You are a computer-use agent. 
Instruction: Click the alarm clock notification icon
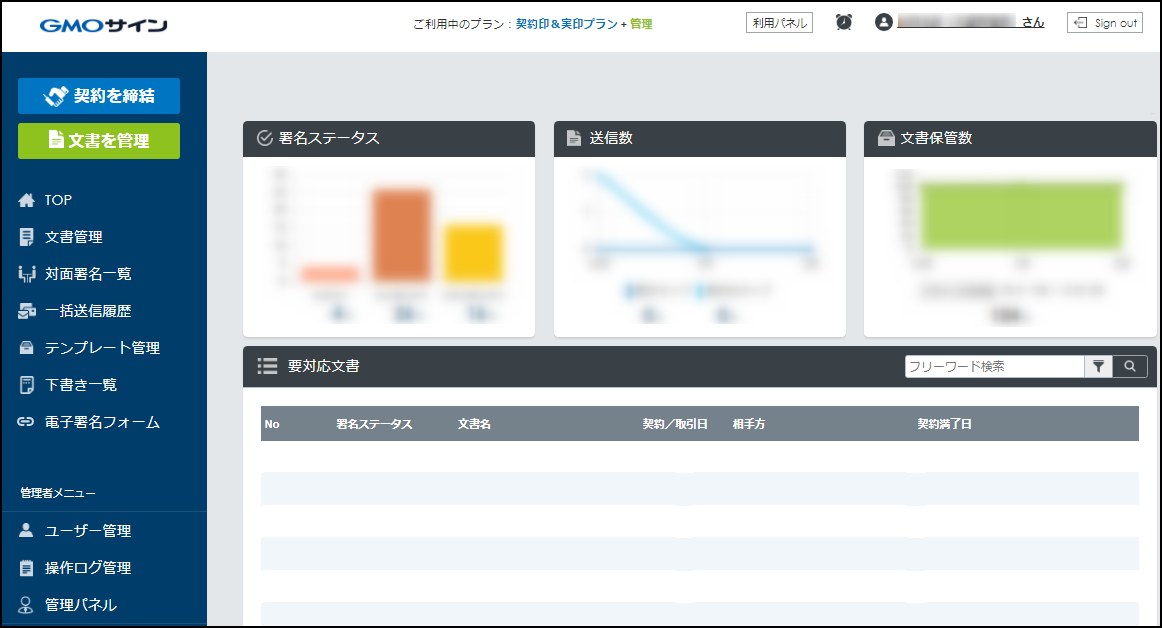[x=844, y=23]
